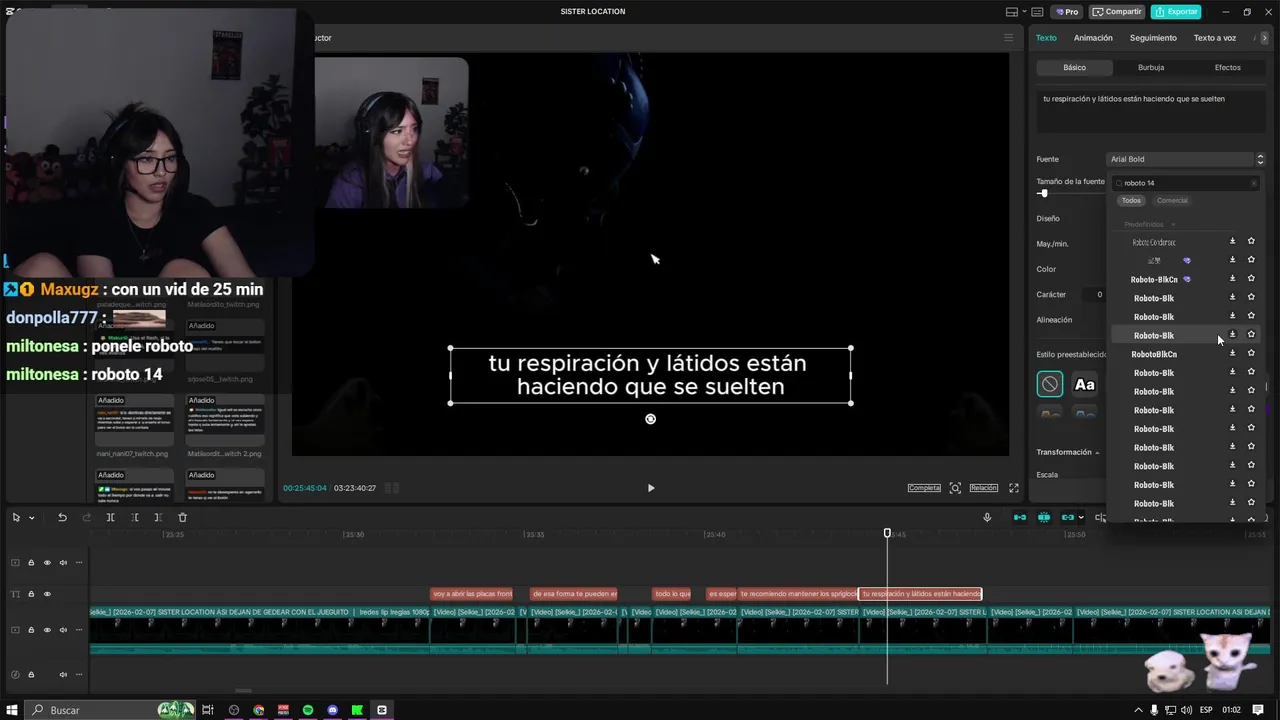Image resolution: width=1280 pixels, height=720 pixels.
Task: Click the horizontal timeline scrollbar
Action: pos(243,690)
